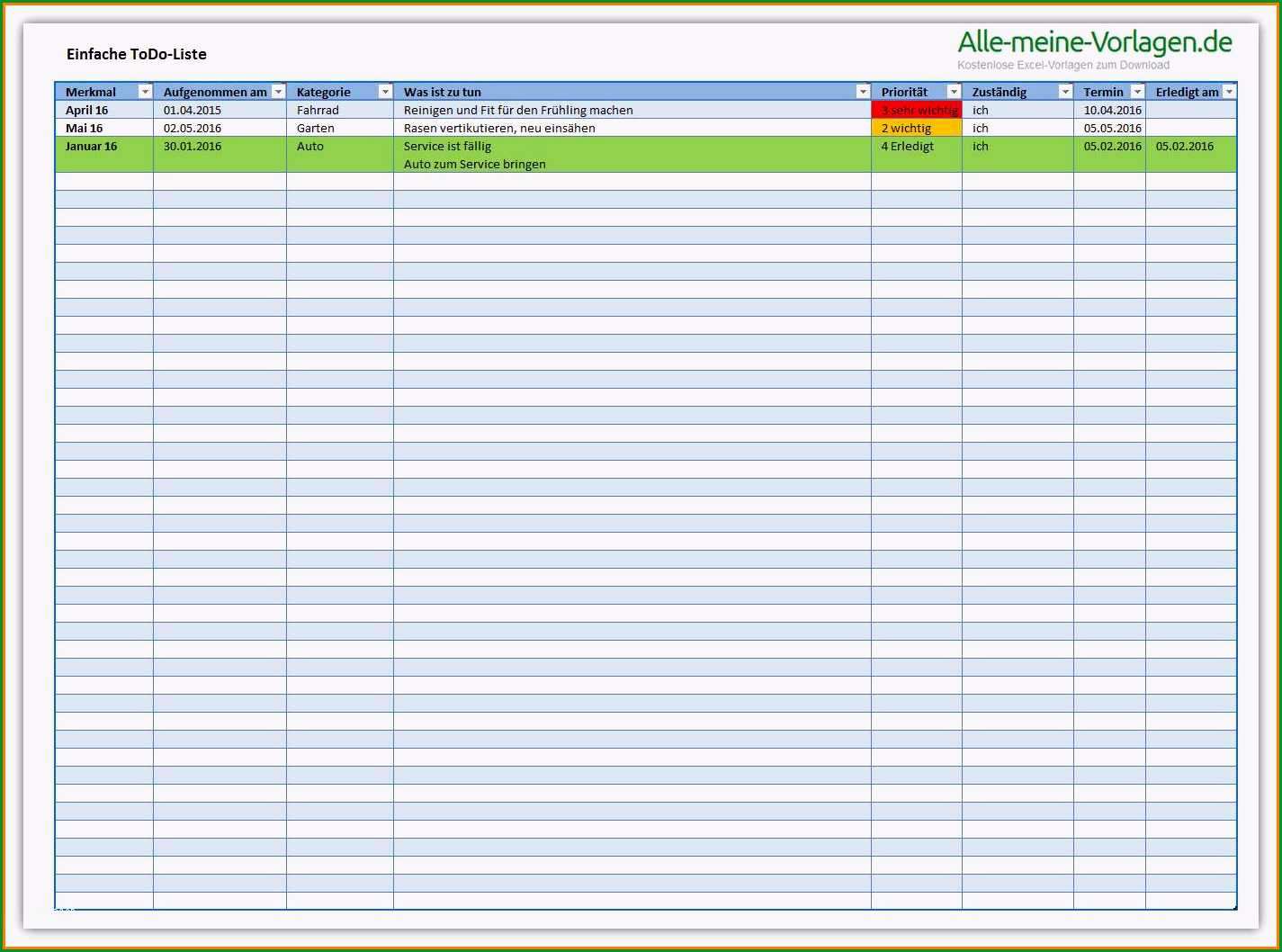Select 'ich' in the April 16 row
This screenshot has height=952, width=1282.
1018,110
